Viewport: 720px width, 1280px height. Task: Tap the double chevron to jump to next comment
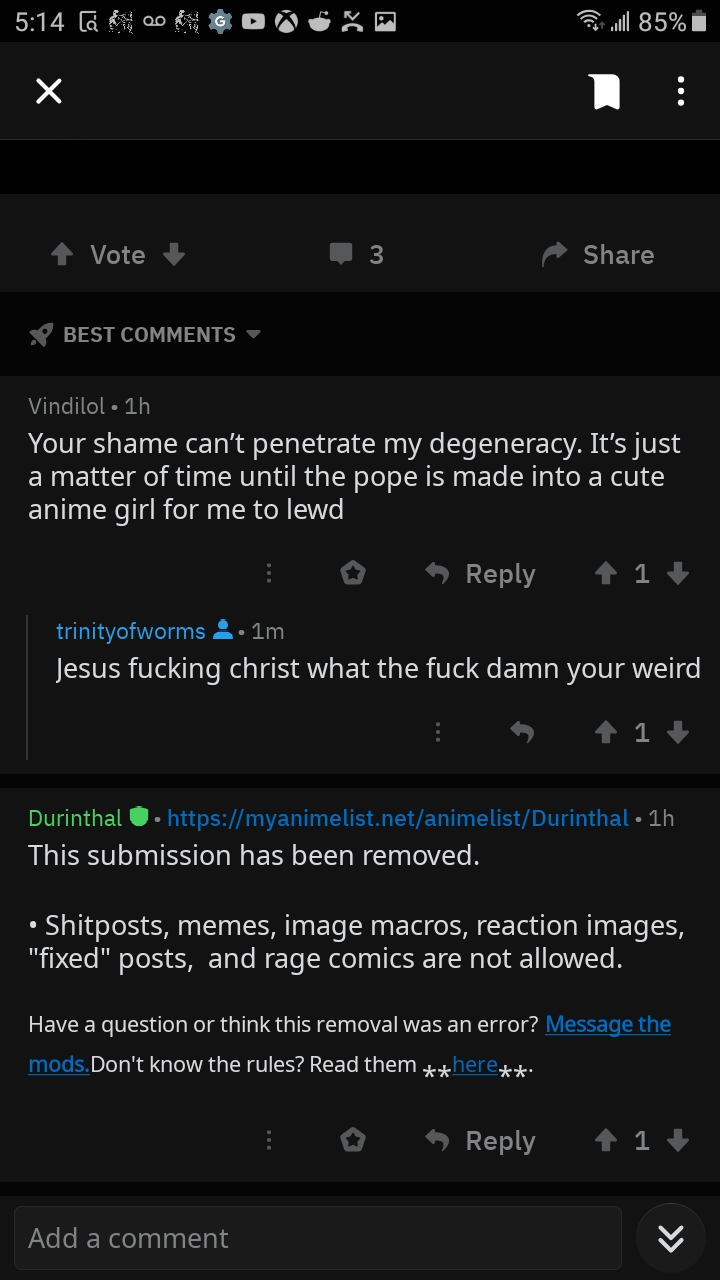click(670, 1237)
